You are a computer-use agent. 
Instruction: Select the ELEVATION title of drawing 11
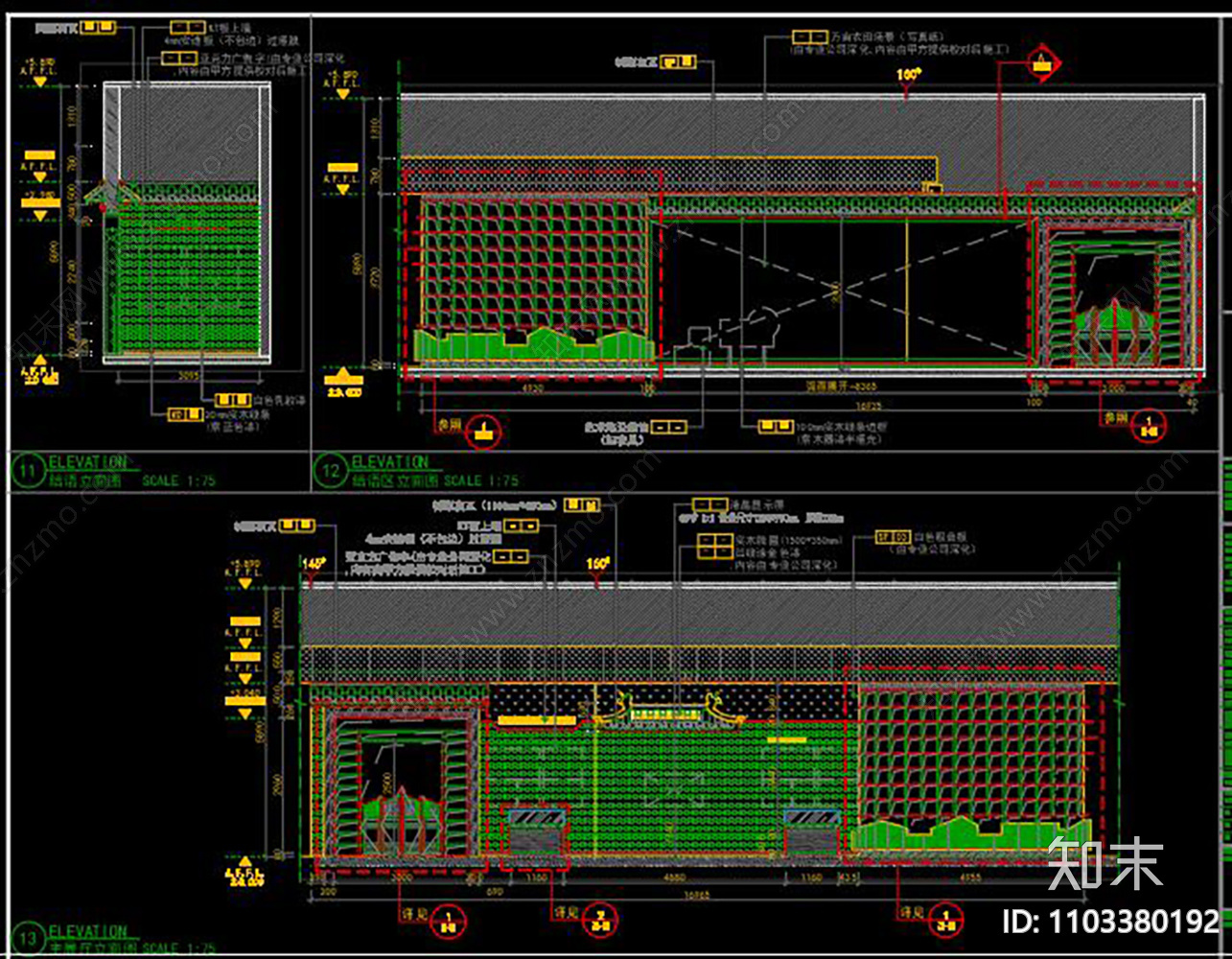click(x=87, y=462)
